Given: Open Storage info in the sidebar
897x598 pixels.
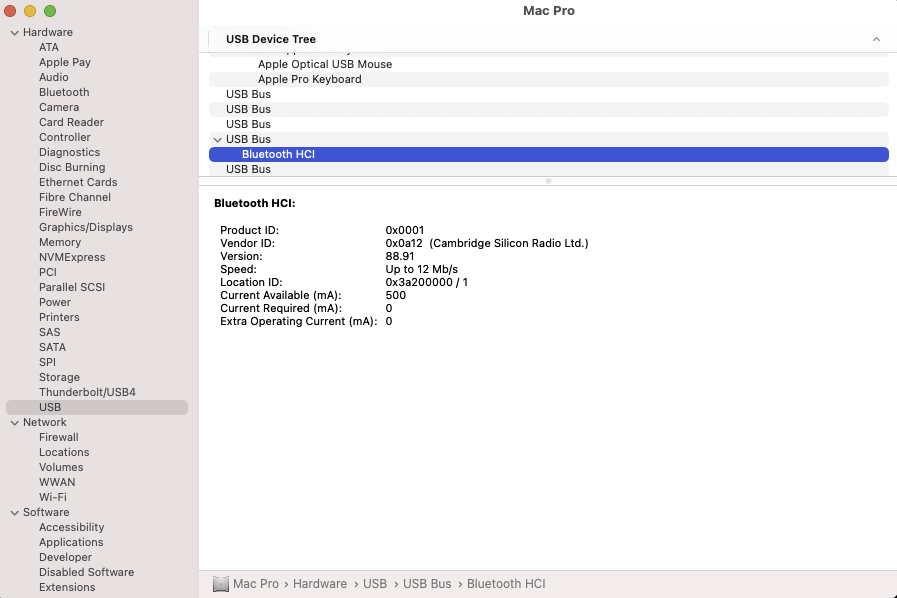Looking at the screenshot, I should [x=59, y=377].
